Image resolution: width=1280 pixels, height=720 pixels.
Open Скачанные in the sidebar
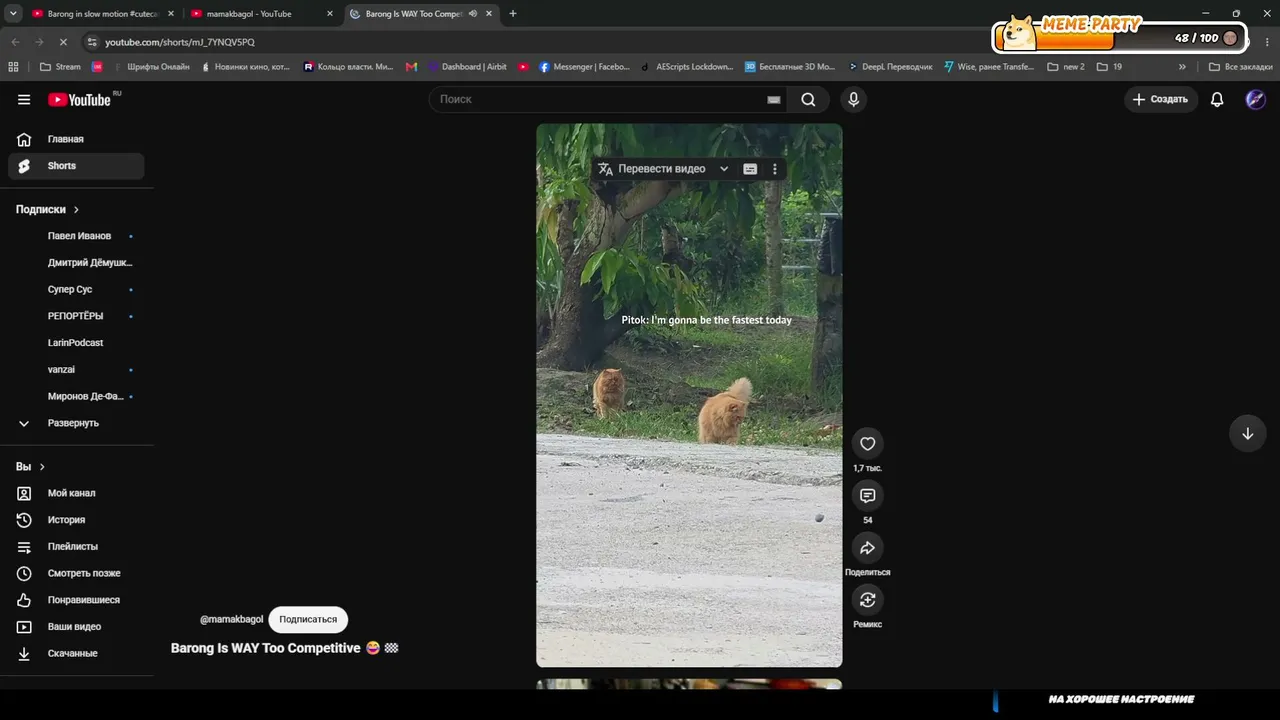tap(76, 653)
